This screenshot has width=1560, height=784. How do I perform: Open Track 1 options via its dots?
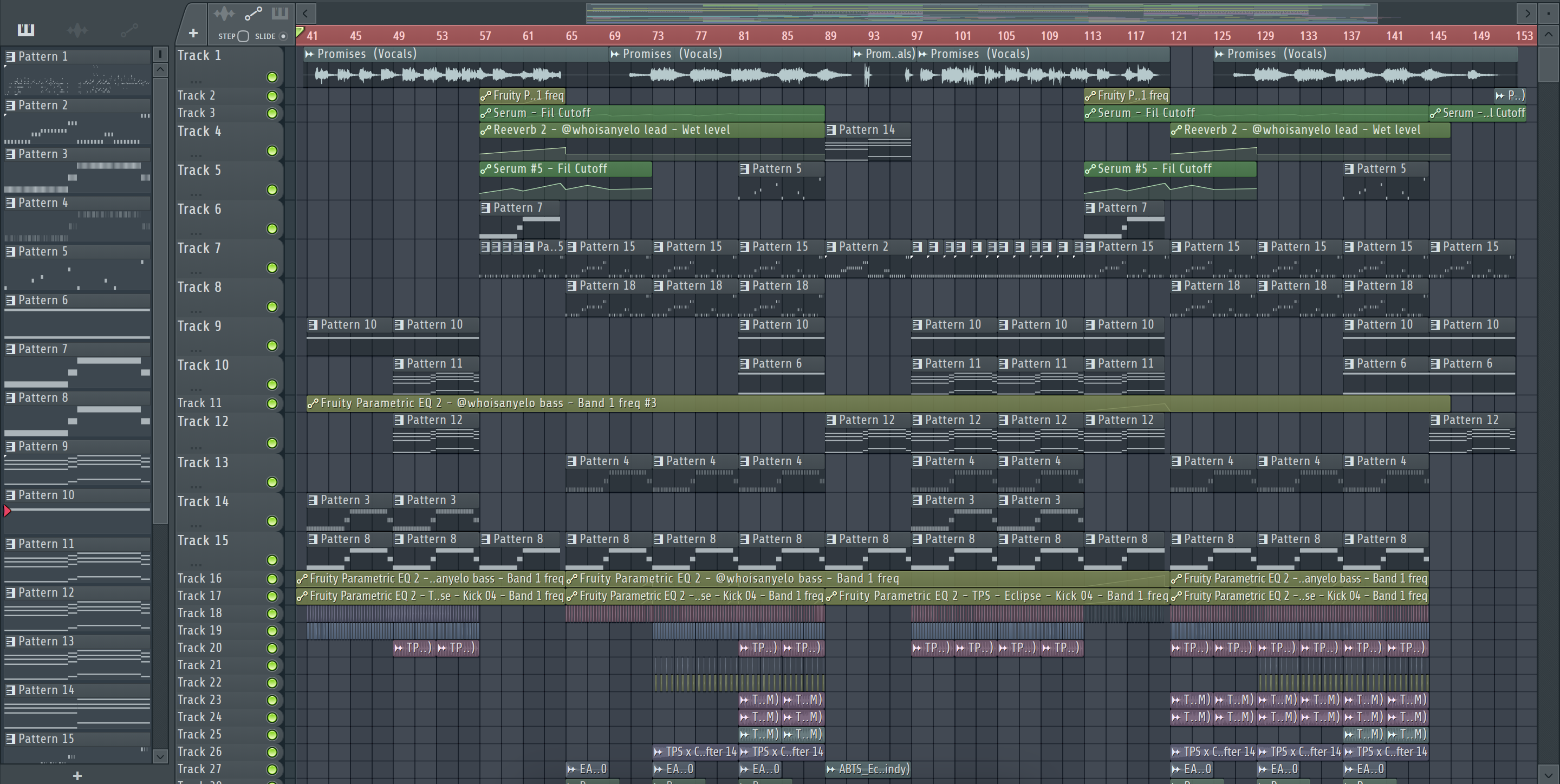(195, 81)
